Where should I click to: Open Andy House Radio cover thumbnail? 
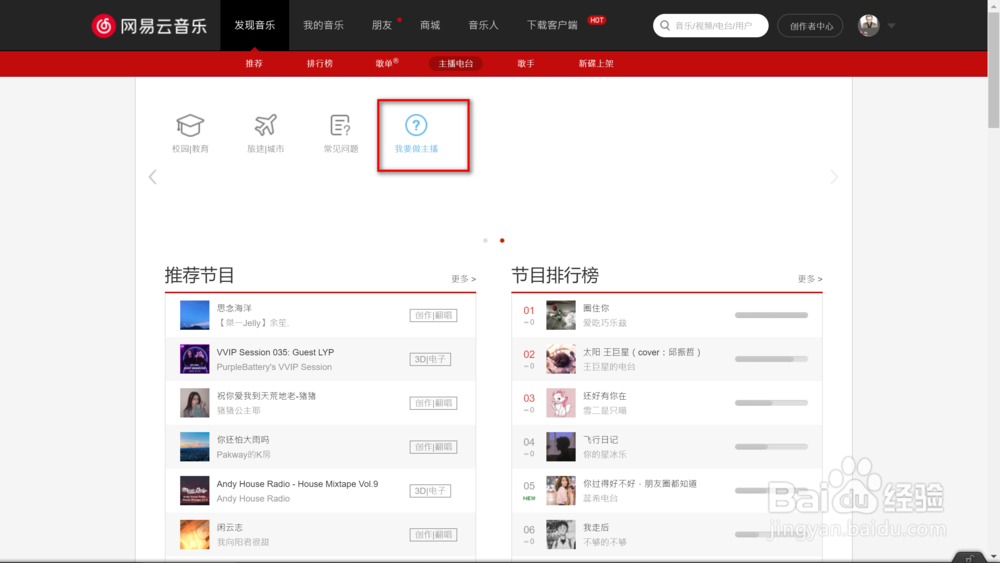[x=195, y=491]
